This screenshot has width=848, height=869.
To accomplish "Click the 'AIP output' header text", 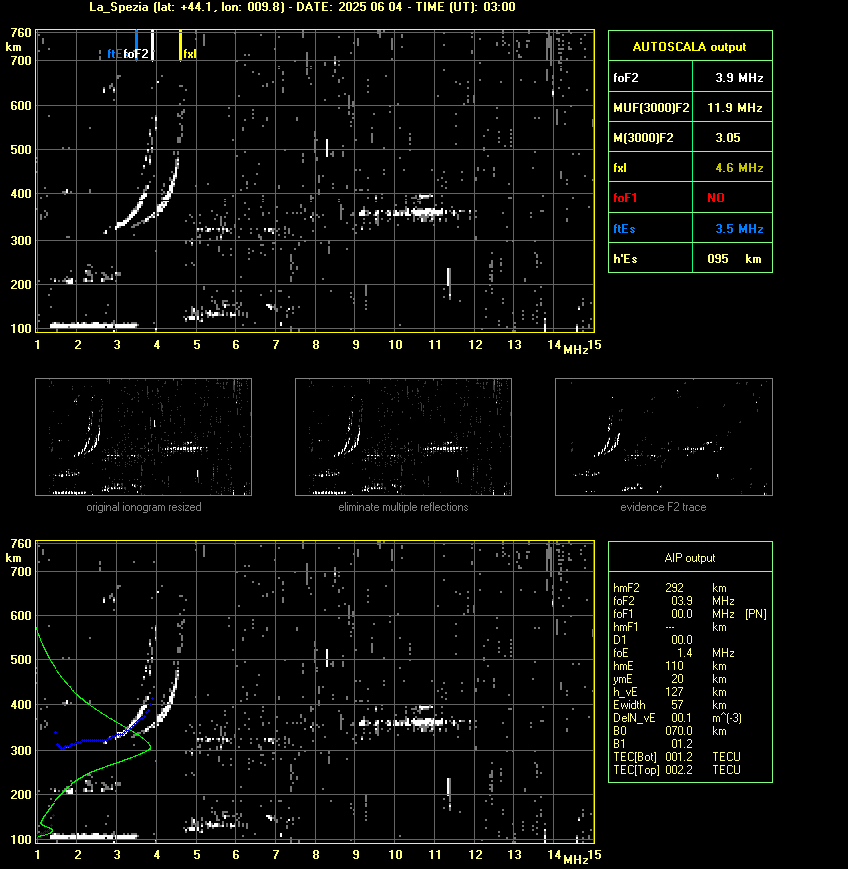I will 689,558.
